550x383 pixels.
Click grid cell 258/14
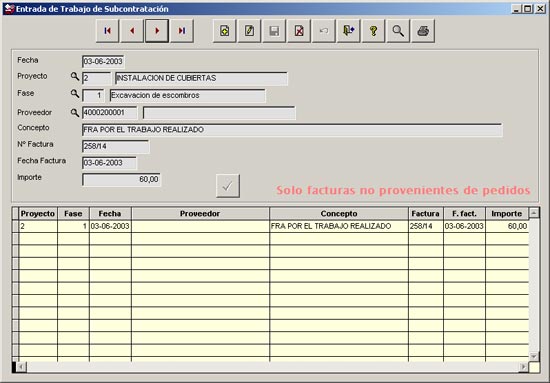[426, 226]
